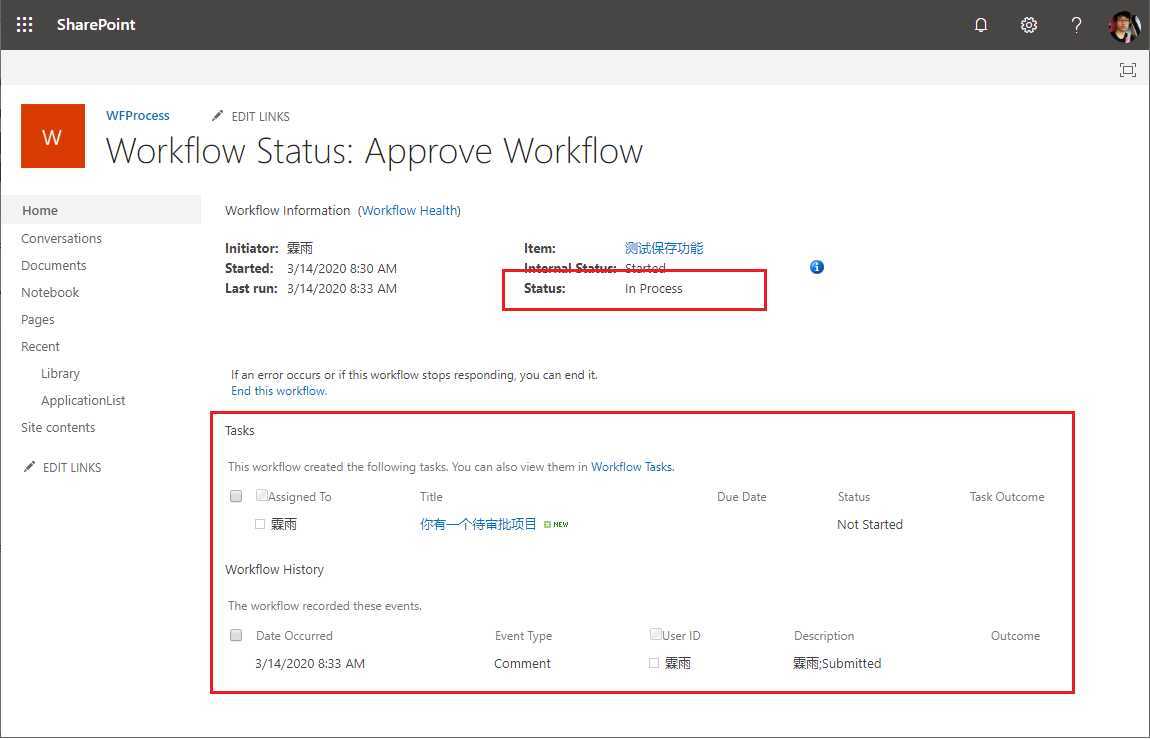Click the orange W site logo

click(53, 136)
